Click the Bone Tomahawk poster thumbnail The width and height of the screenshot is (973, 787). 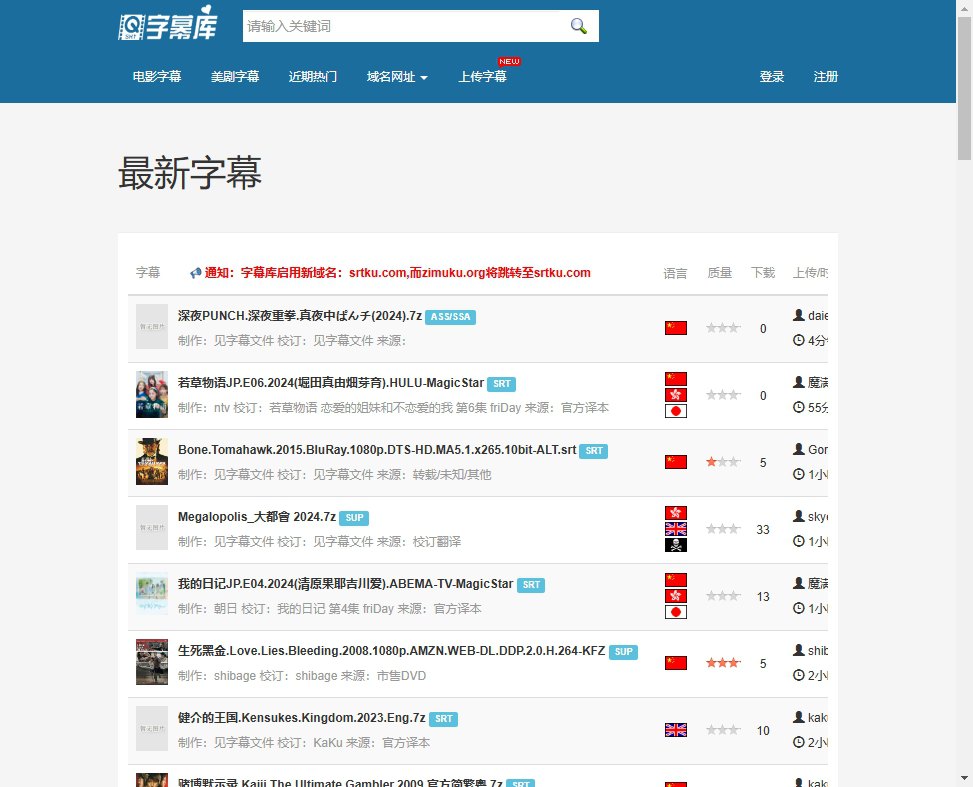152,462
